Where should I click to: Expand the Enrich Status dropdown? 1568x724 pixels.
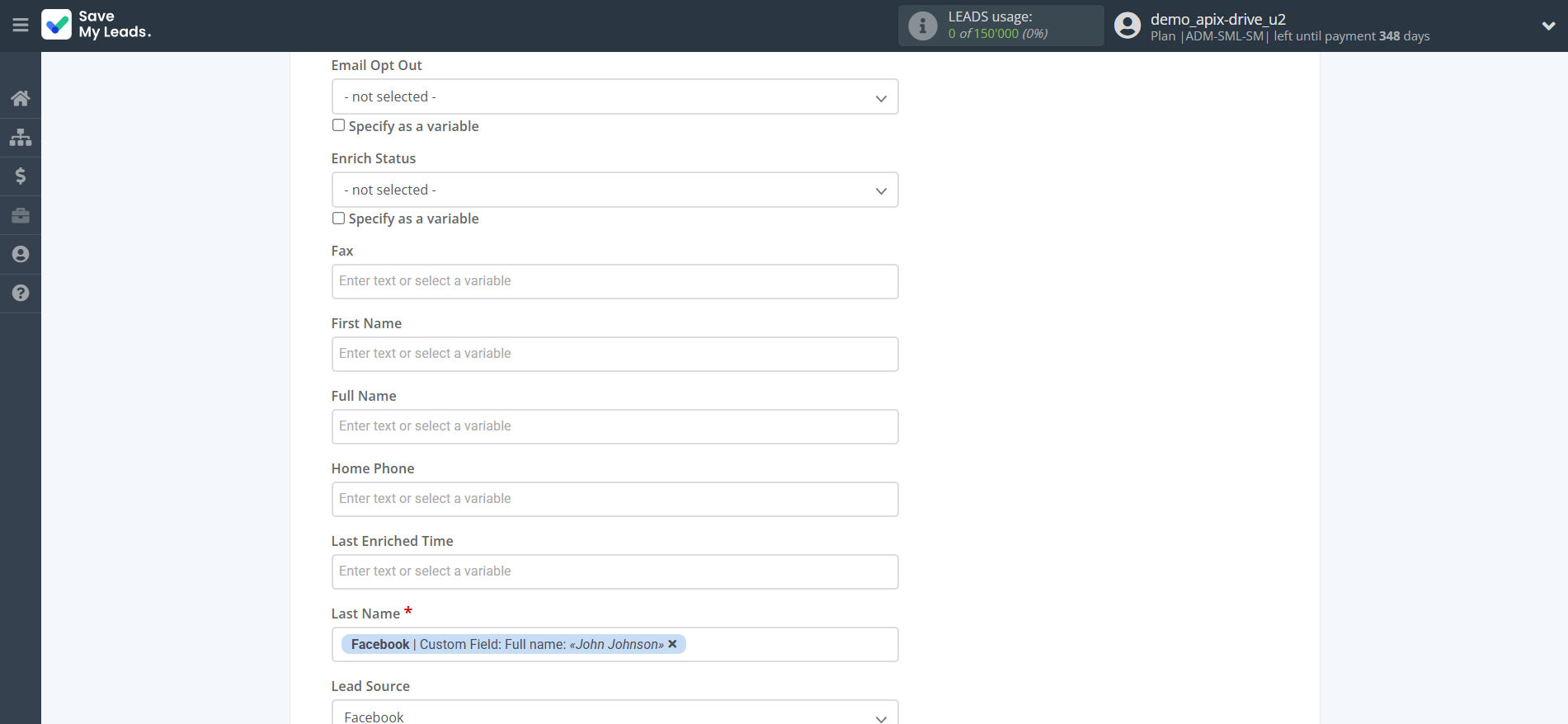tap(614, 190)
